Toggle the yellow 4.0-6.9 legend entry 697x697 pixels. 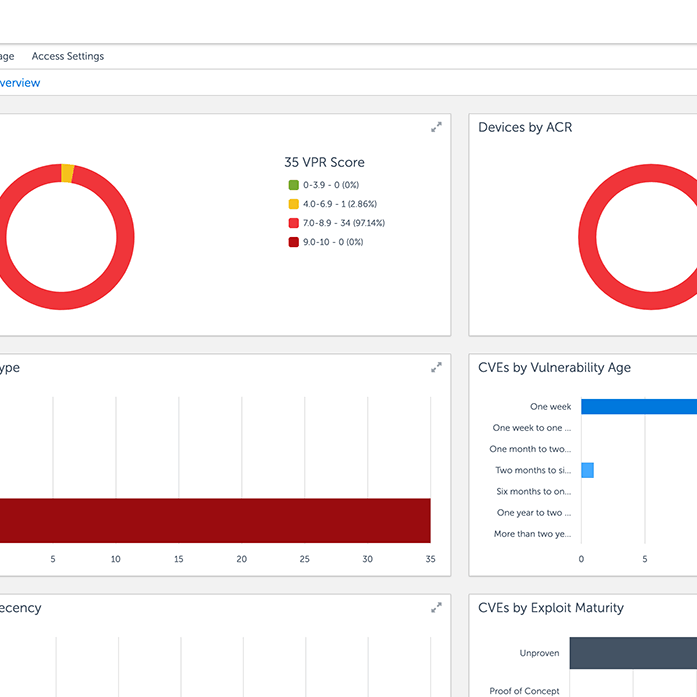pyautogui.click(x=293, y=204)
